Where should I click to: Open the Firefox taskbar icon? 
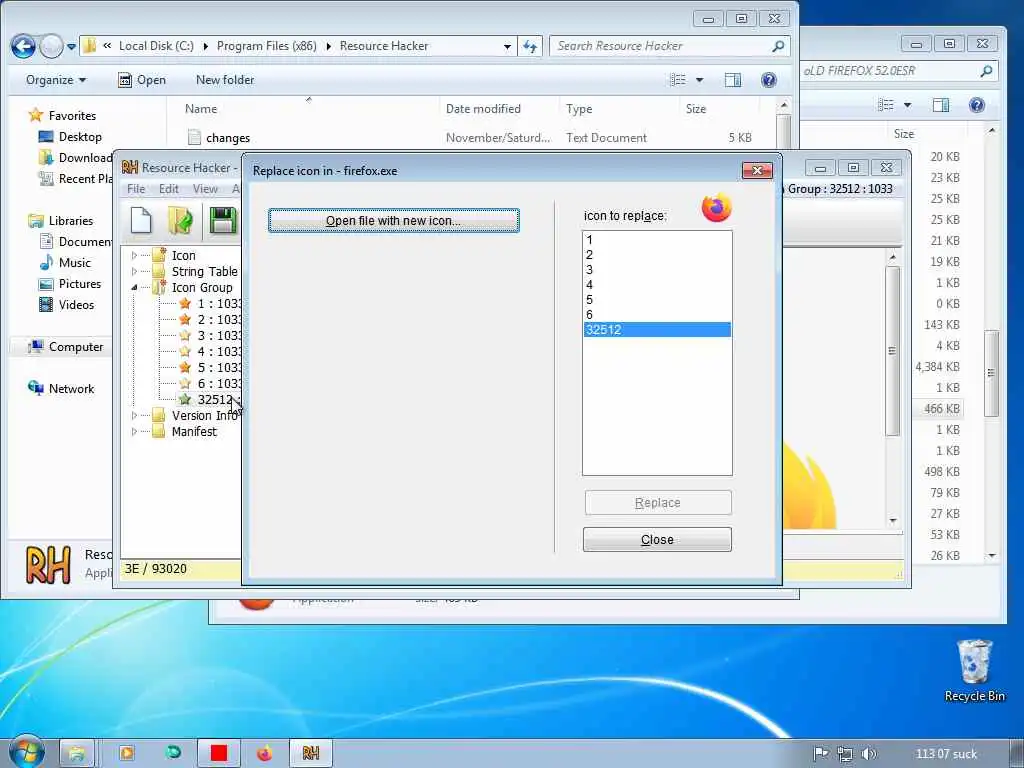(264, 753)
